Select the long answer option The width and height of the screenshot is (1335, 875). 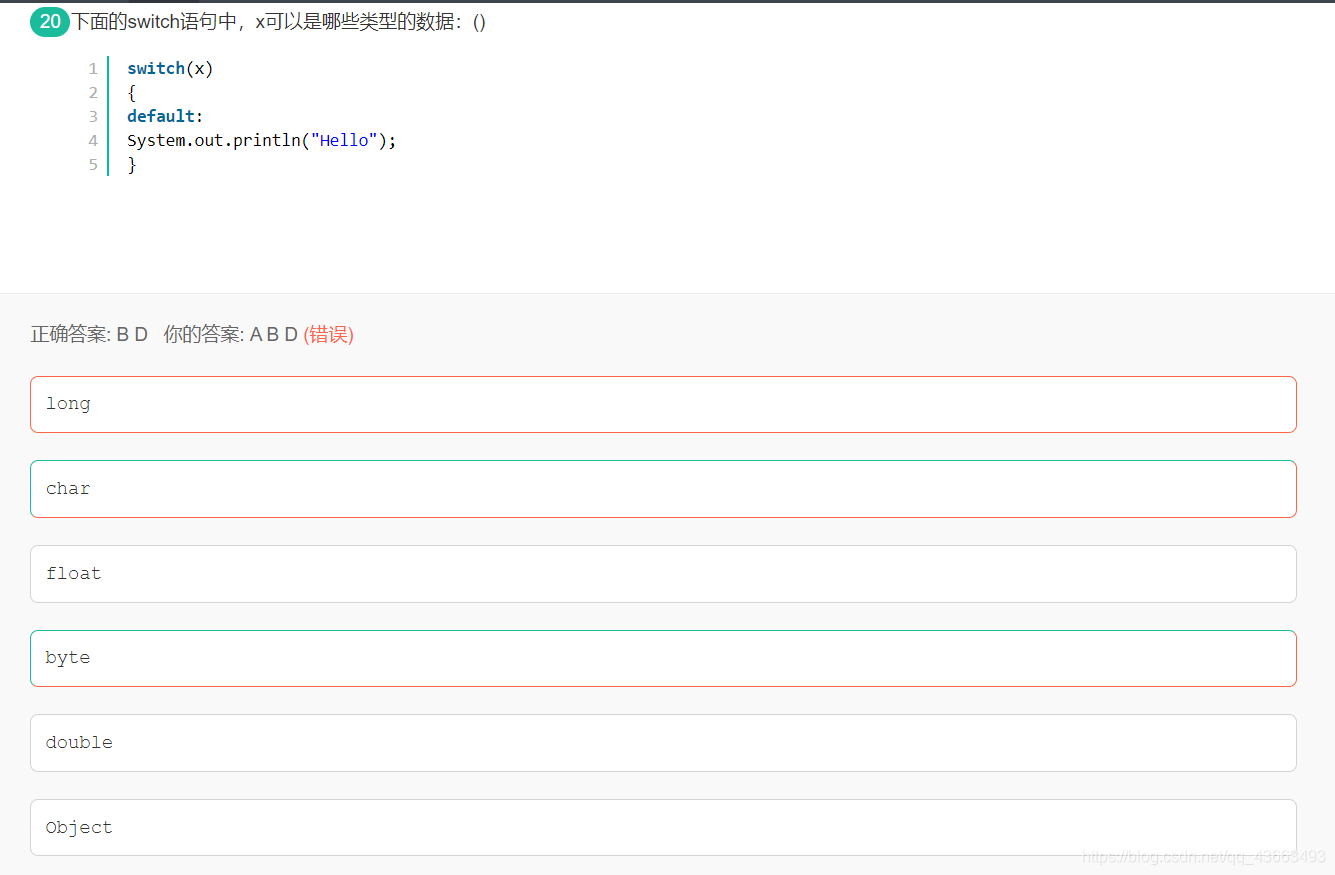point(663,404)
